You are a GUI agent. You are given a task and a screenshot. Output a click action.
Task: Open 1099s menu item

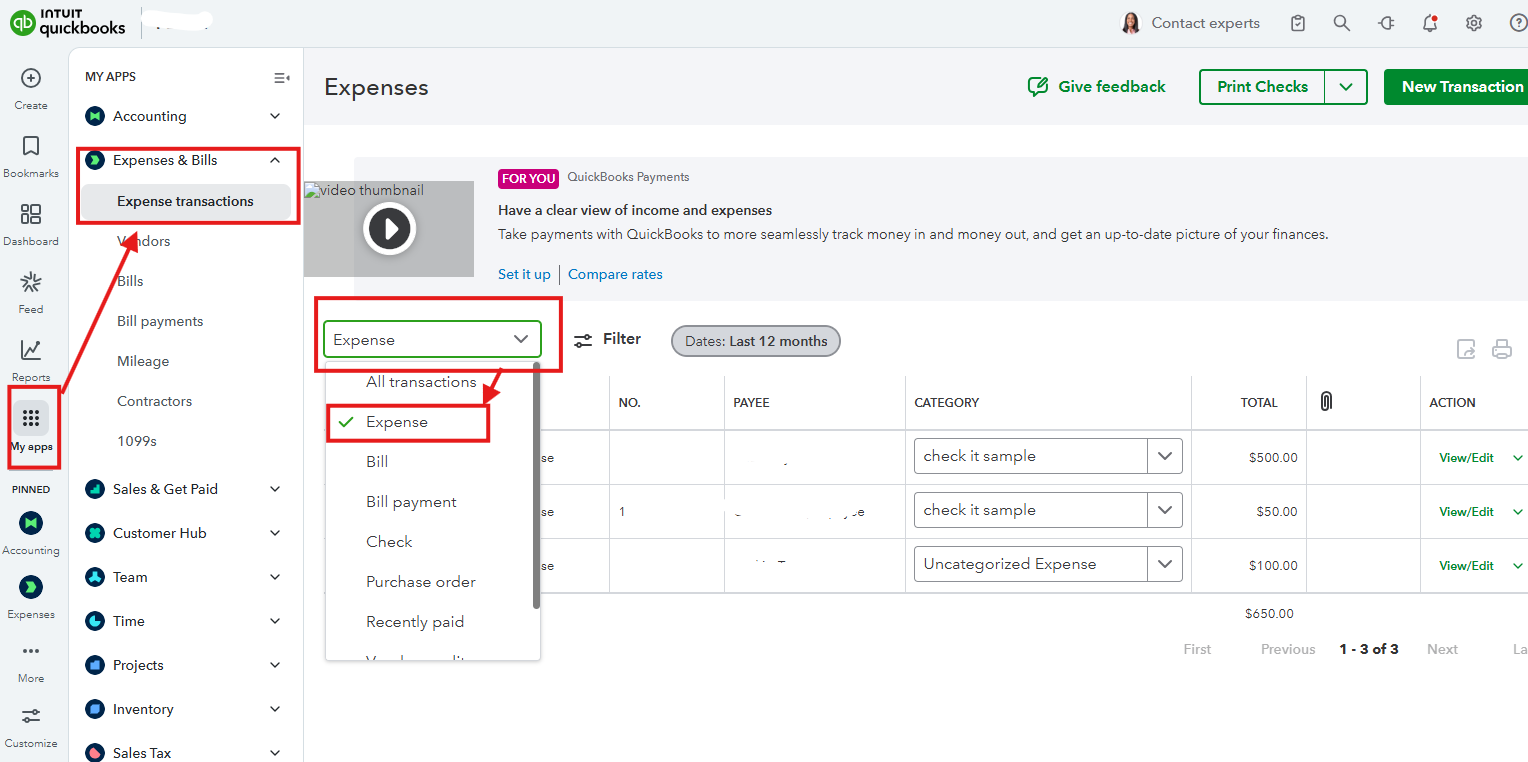(137, 441)
